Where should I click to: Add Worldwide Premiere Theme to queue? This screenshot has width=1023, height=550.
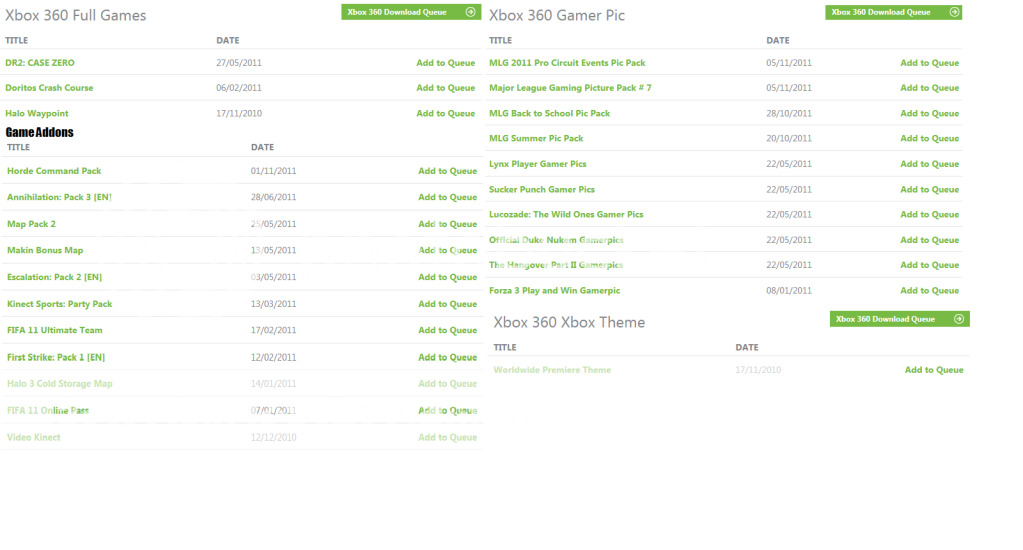934,370
